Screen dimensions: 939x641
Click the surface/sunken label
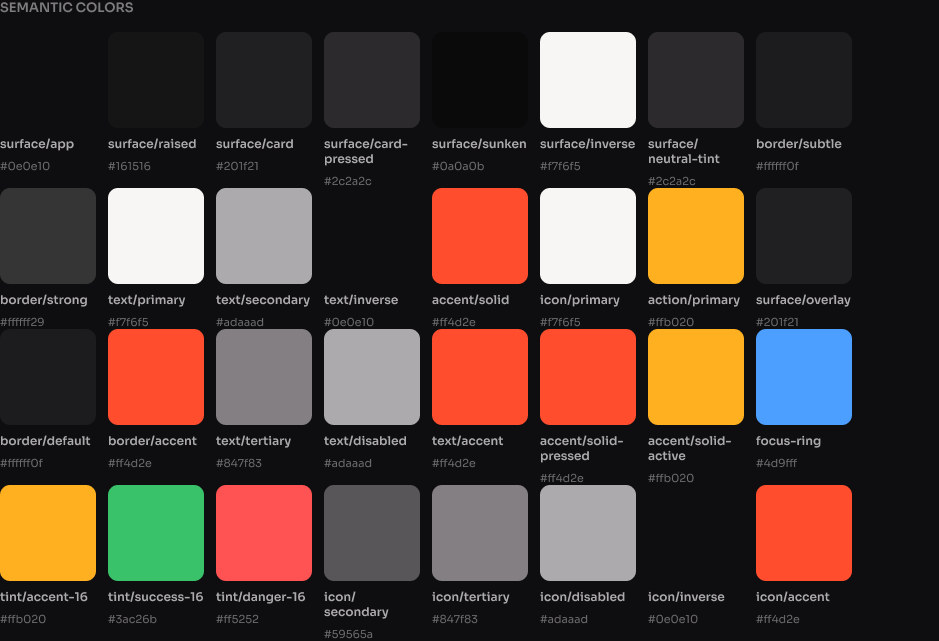click(479, 144)
